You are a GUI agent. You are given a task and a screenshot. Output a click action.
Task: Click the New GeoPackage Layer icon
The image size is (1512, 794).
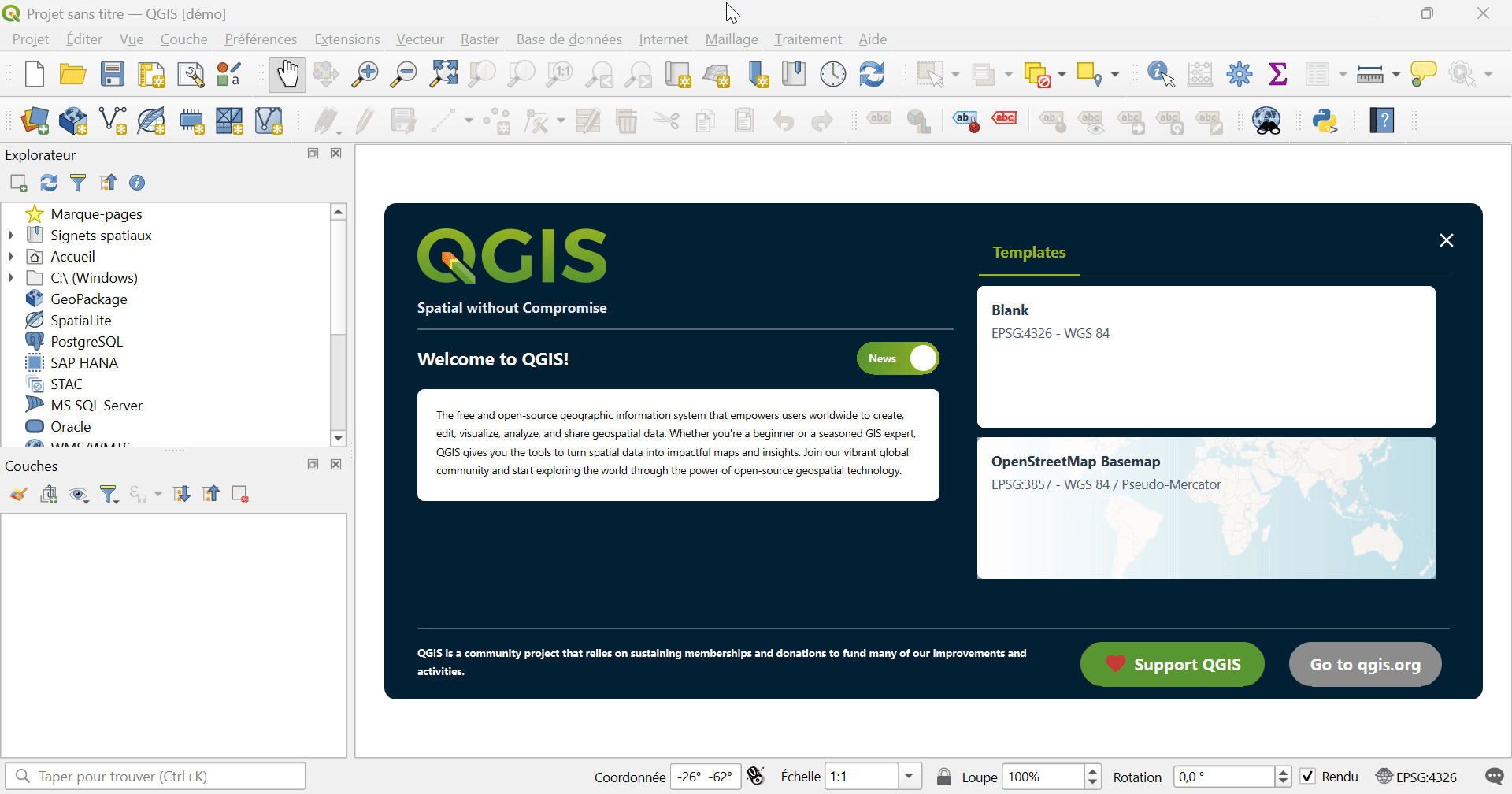[73, 121]
